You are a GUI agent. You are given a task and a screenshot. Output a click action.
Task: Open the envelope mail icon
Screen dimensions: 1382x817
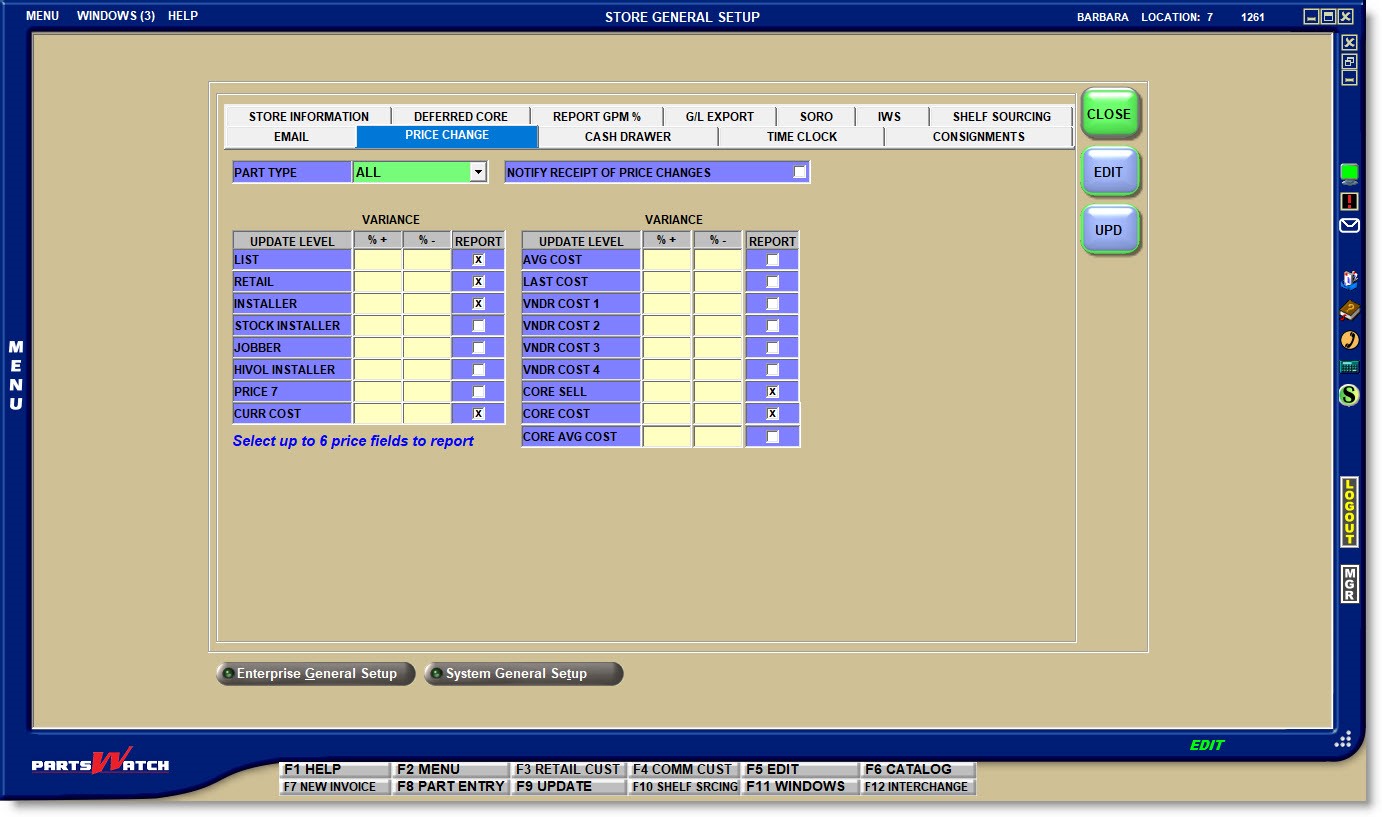(1349, 226)
